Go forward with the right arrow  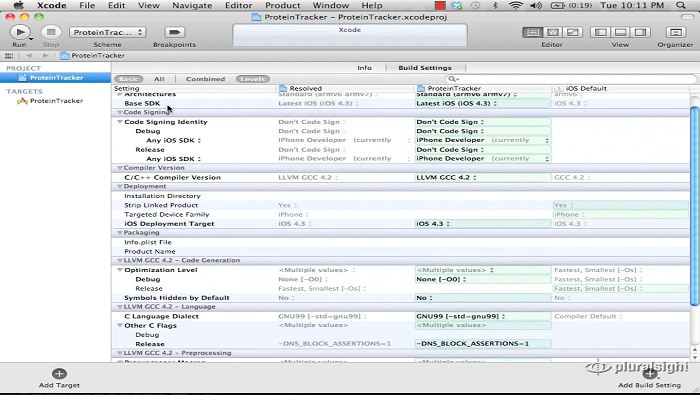(45, 56)
